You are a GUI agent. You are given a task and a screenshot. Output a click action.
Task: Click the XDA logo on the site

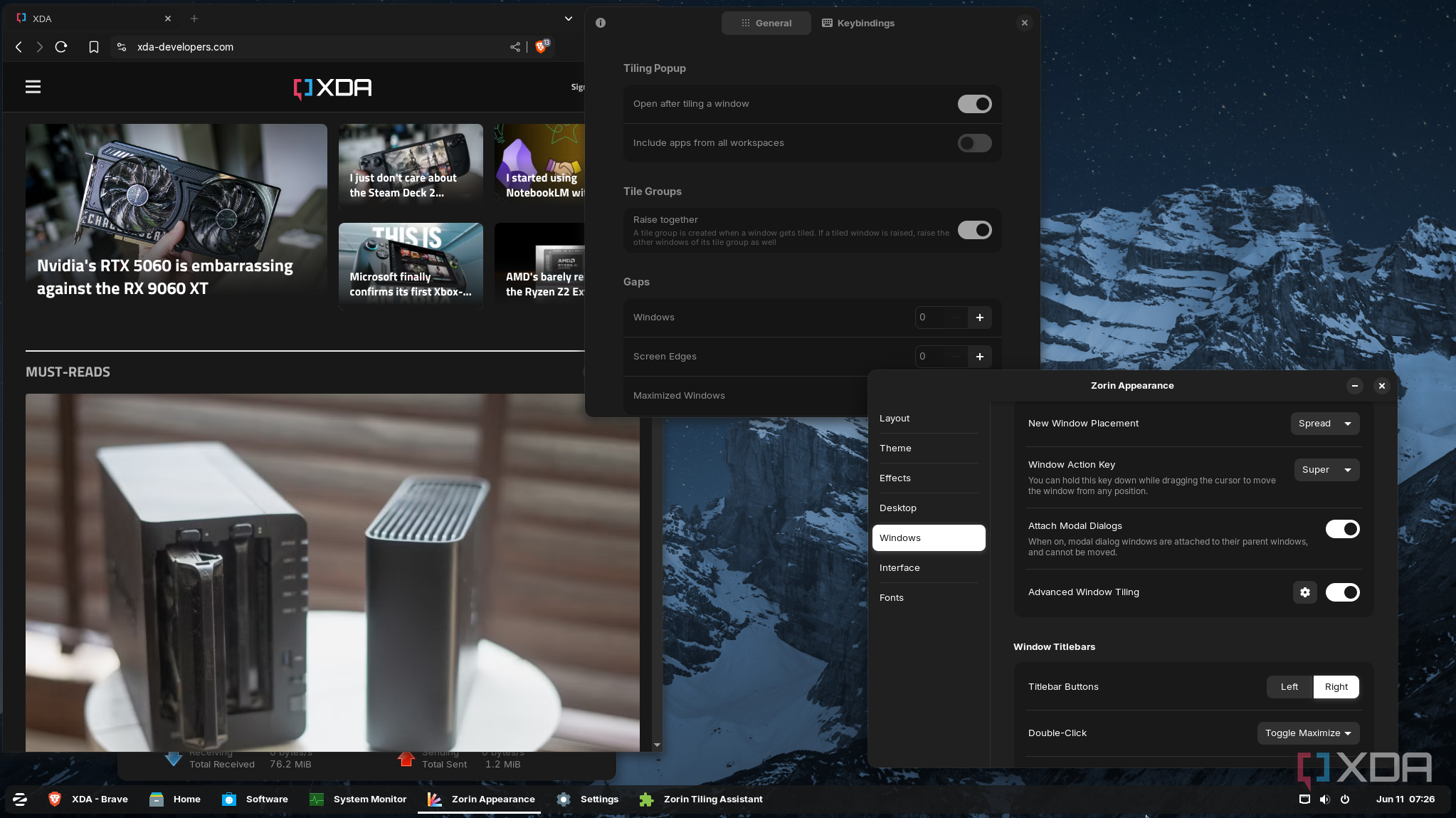point(332,88)
